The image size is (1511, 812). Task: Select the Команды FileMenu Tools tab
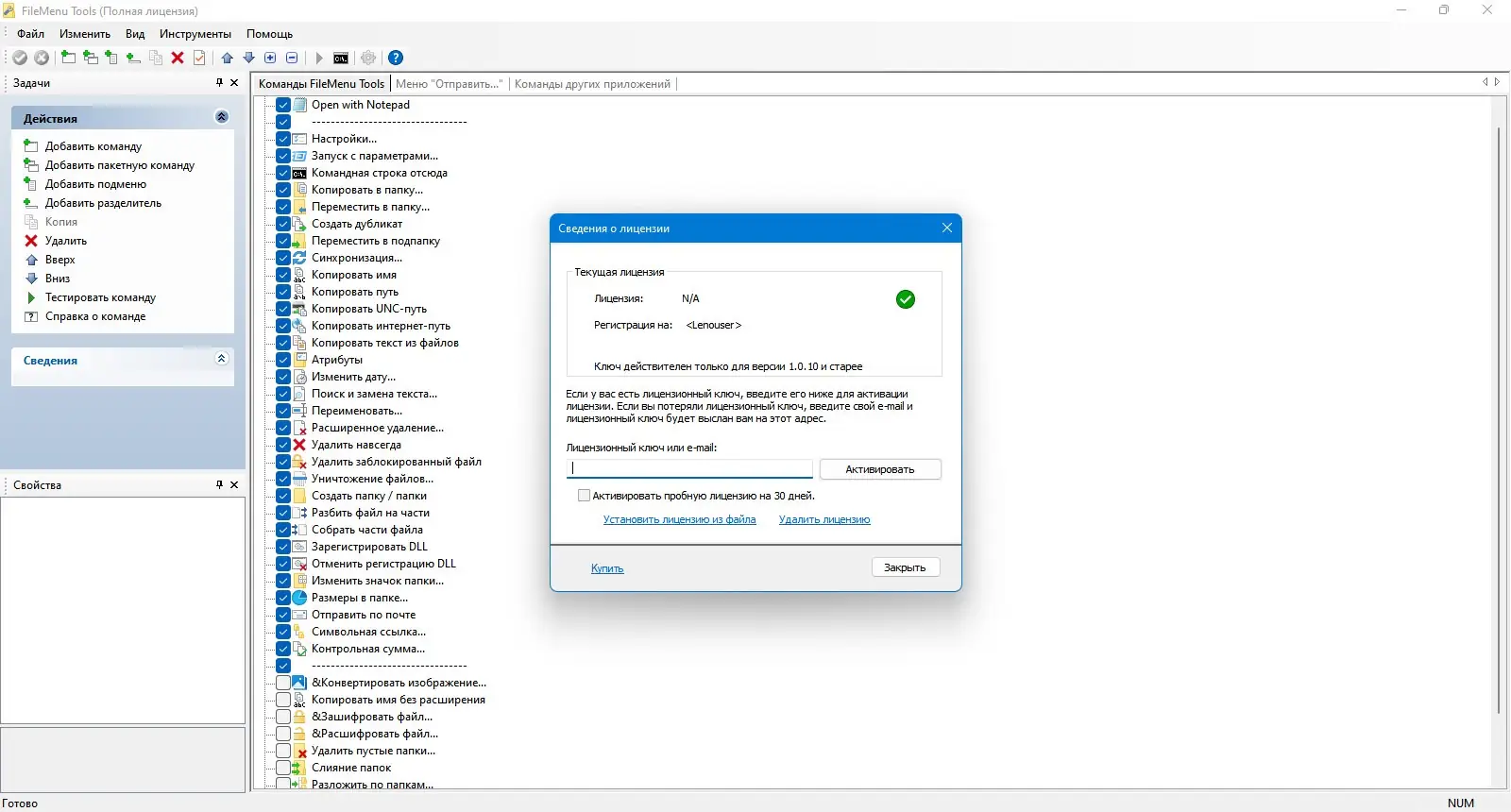[321, 84]
